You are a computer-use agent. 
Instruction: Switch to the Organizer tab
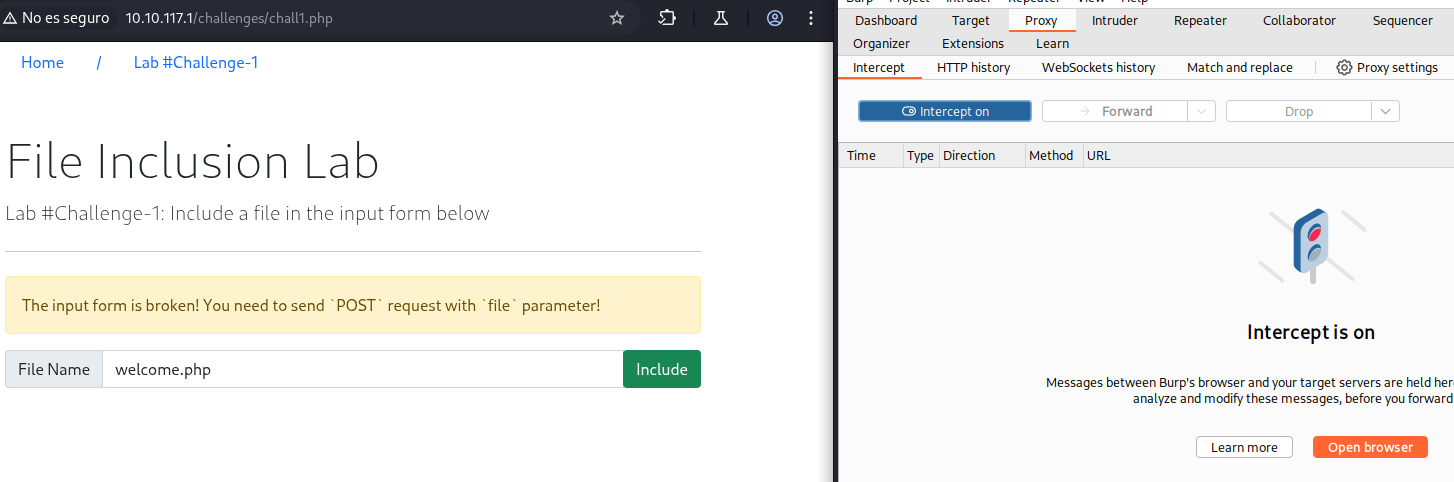882,43
